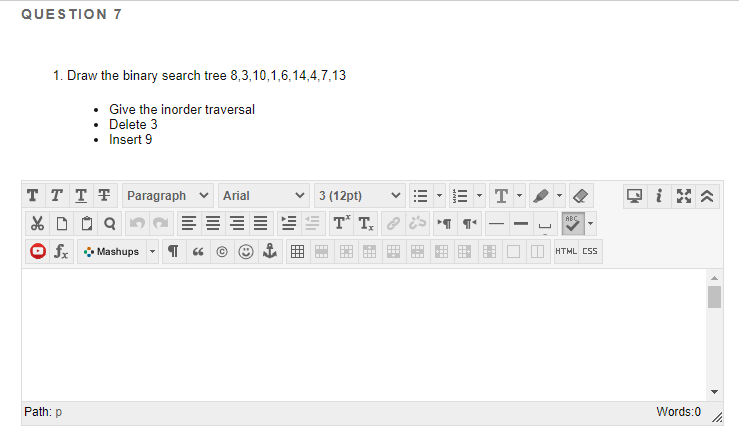The width and height of the screenshot is (739, 441).
Task: Click the copy icon
Action: pos(61,223)
